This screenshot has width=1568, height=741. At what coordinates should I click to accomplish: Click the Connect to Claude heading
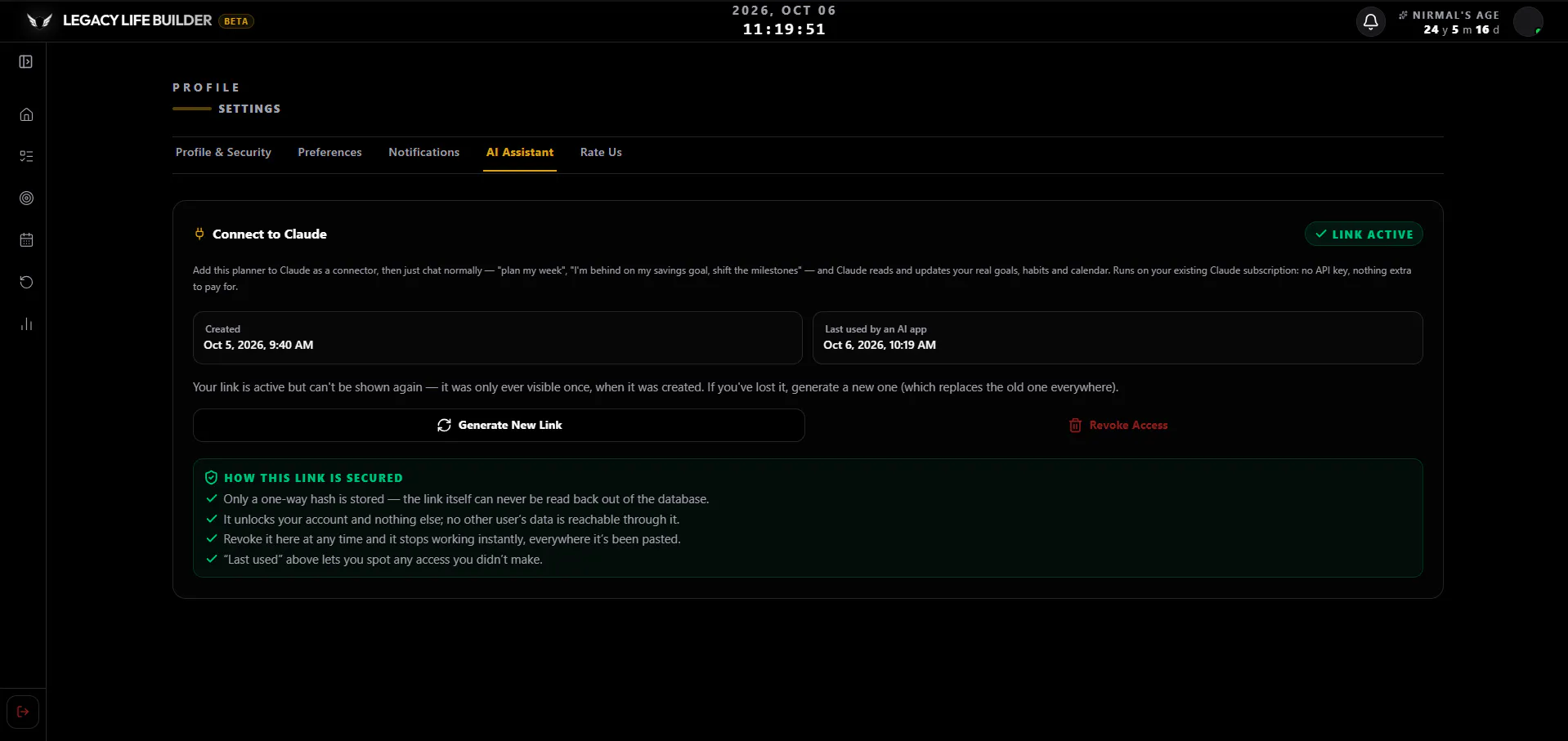click(x=270, y=234)
